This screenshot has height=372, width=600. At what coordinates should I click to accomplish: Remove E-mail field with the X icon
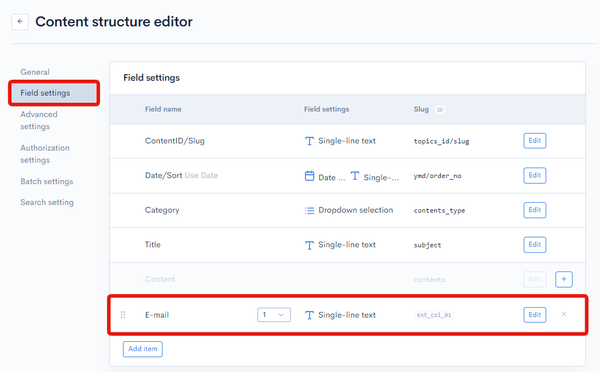[x=564, y=314]
